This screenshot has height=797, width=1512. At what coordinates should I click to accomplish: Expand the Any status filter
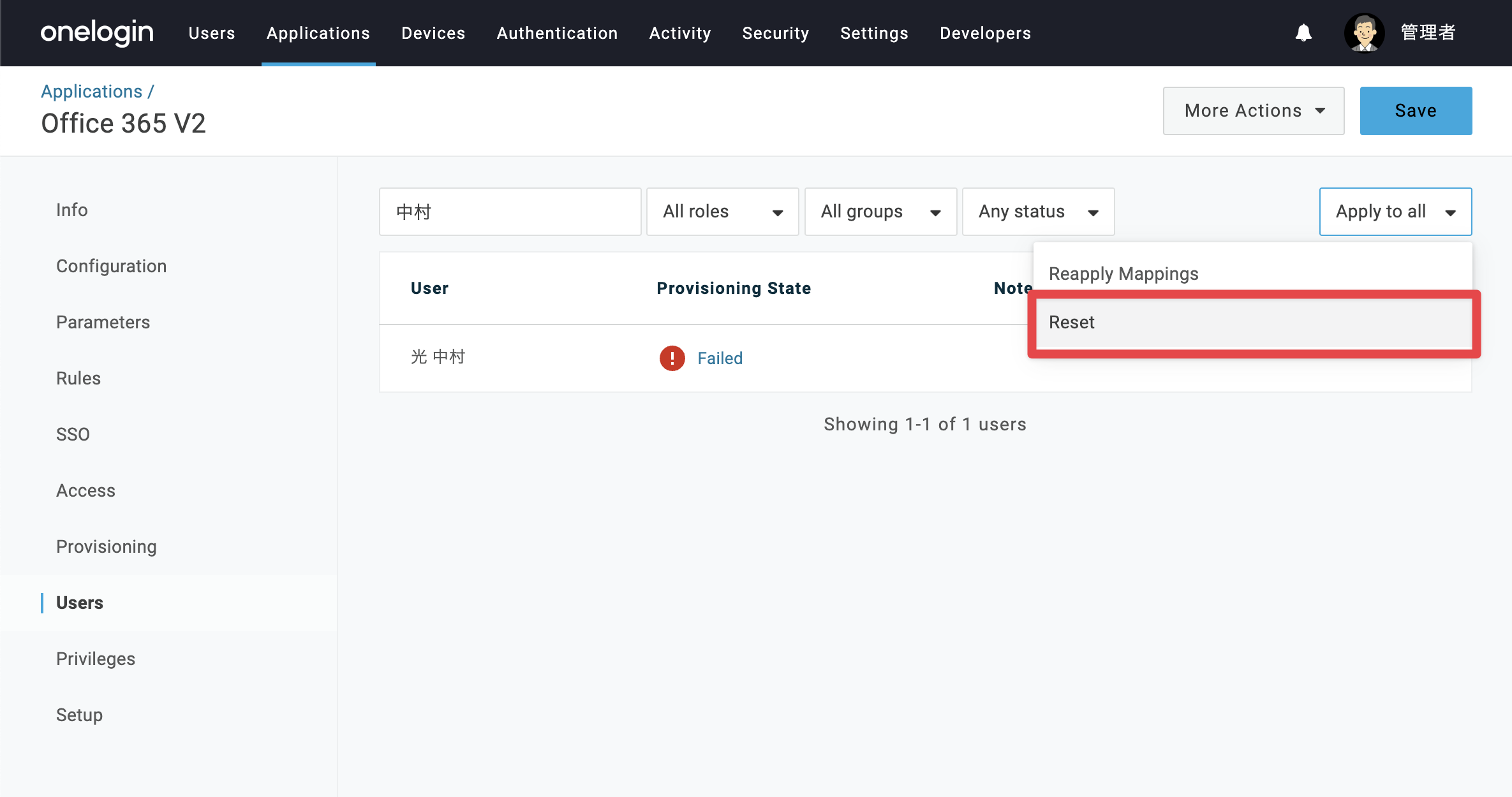click(x=1039, y=212)
